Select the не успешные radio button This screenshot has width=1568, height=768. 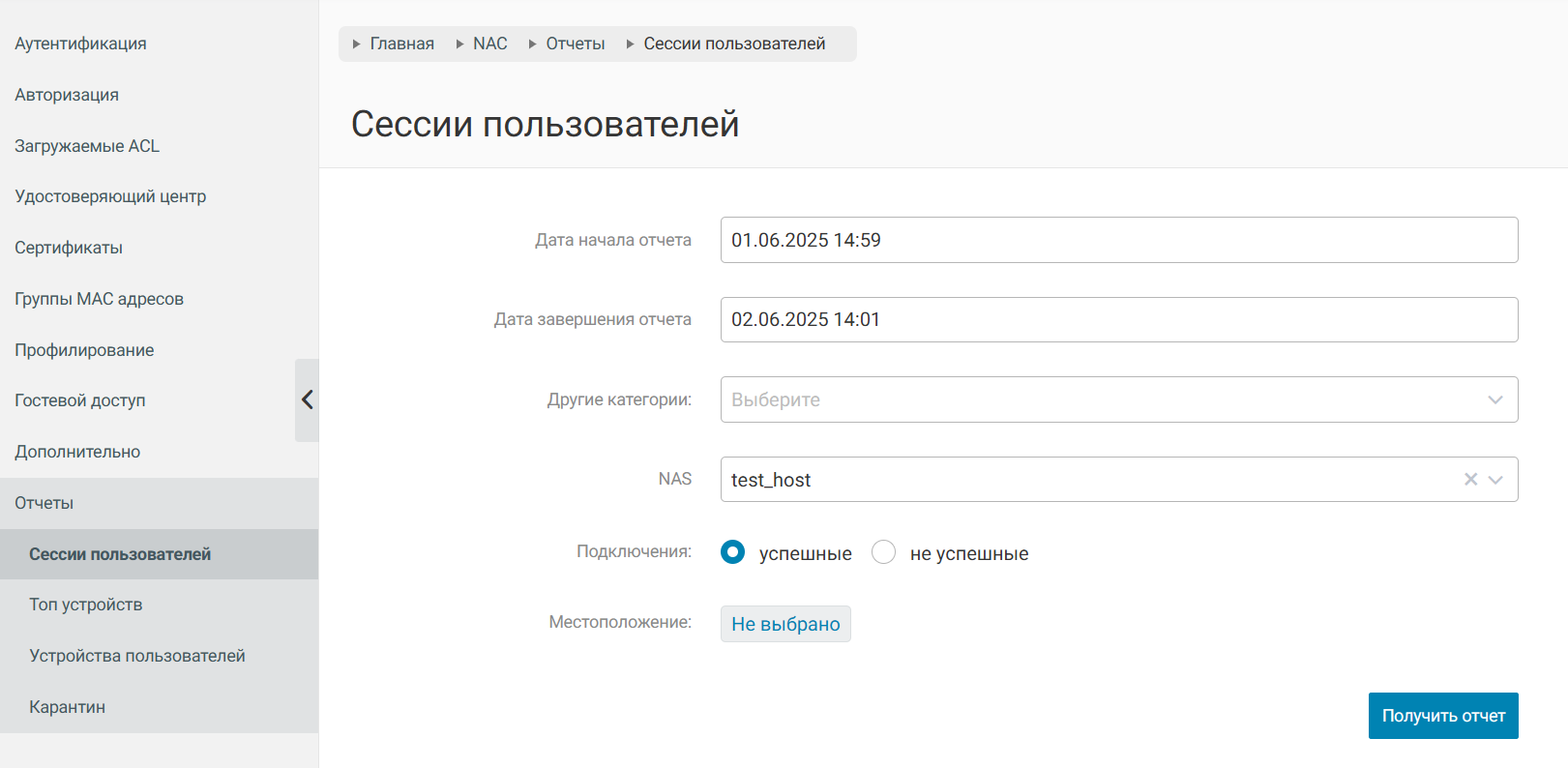tap(883, 552)
